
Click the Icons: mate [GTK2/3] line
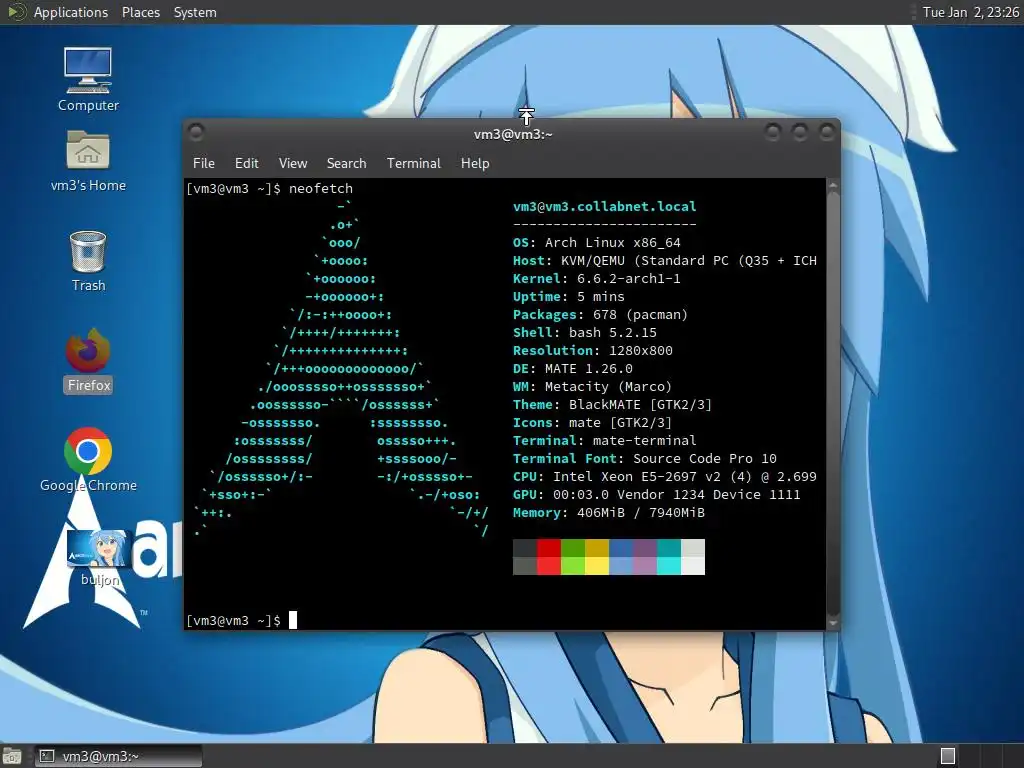592,423
